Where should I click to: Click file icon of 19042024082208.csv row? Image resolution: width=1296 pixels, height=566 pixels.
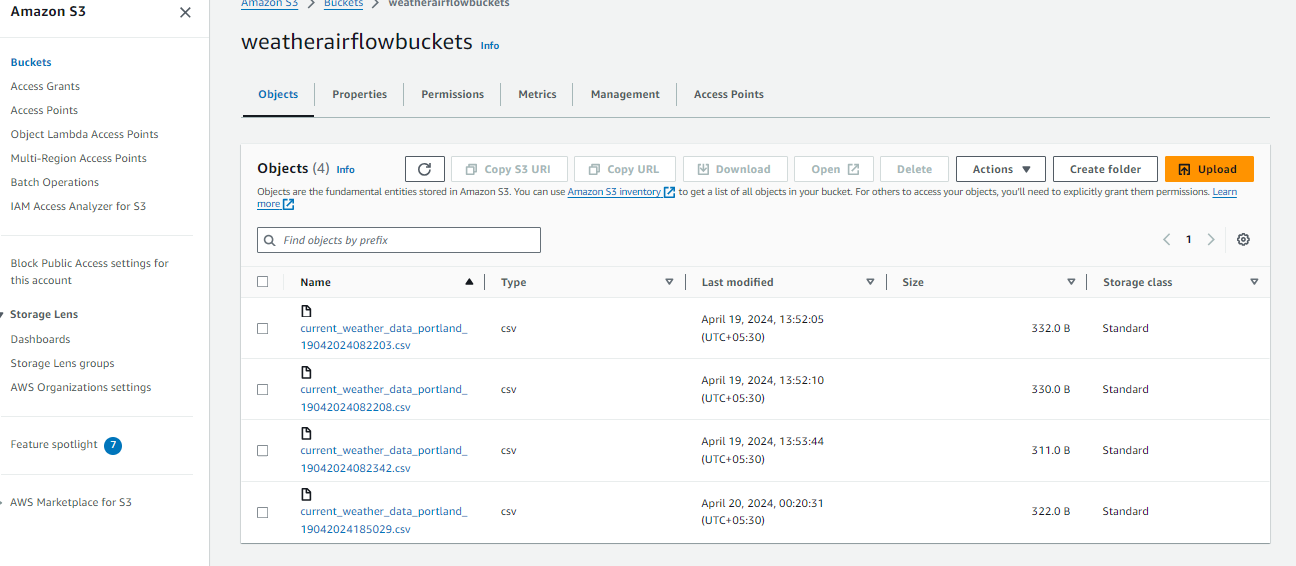click(x=306, y=373)
